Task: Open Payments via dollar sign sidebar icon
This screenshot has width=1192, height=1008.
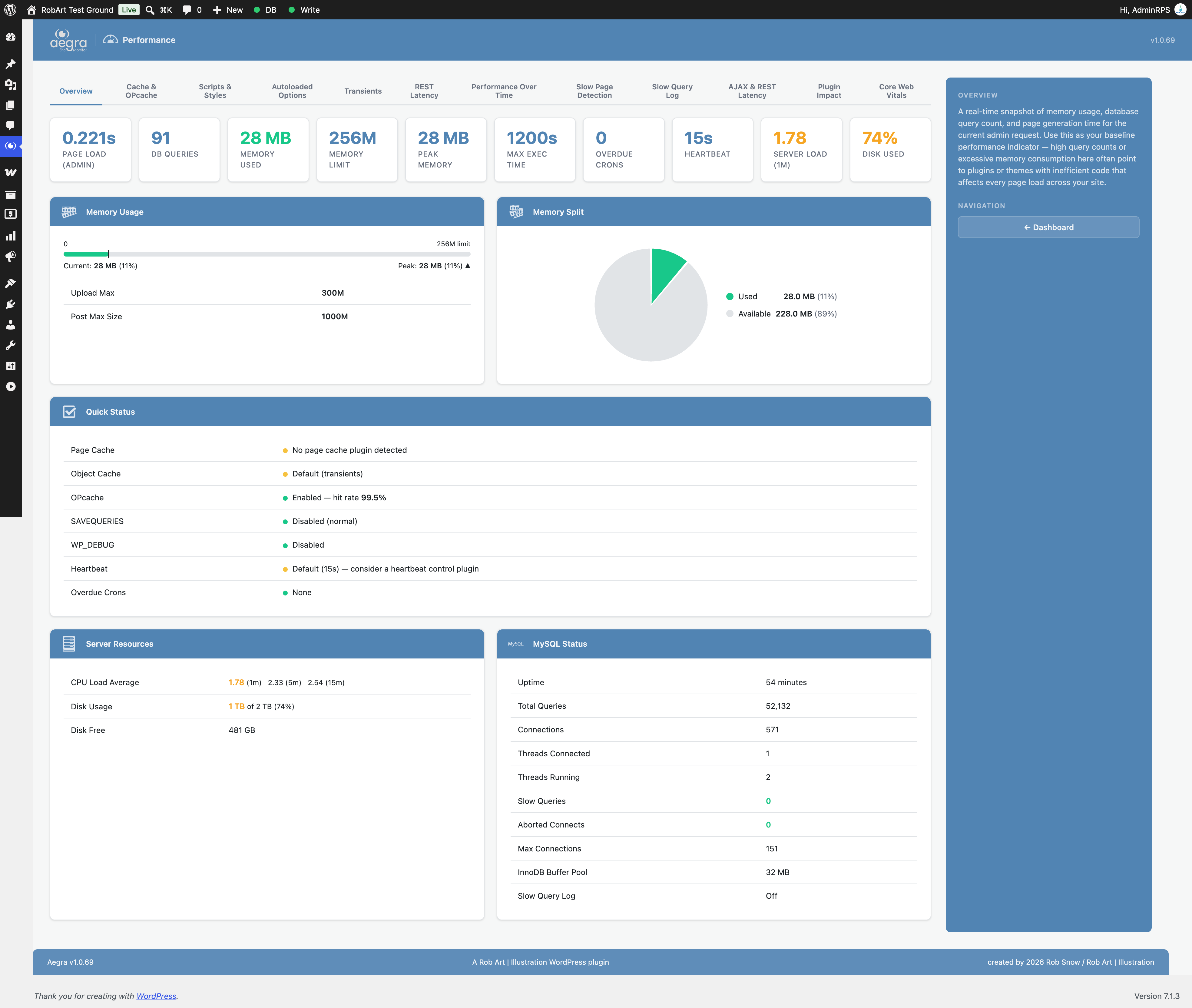Action: coord(10,214)
